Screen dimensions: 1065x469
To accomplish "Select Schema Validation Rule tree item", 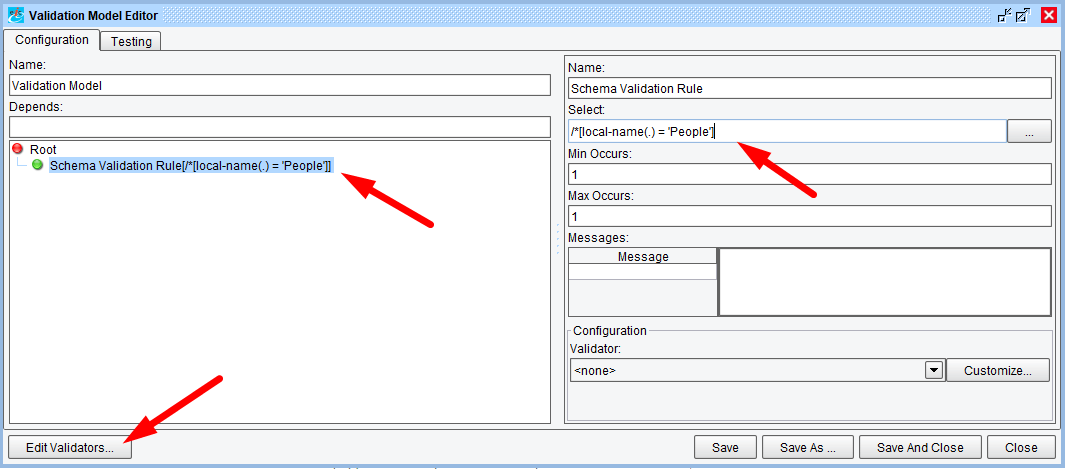I will (190, 165).
